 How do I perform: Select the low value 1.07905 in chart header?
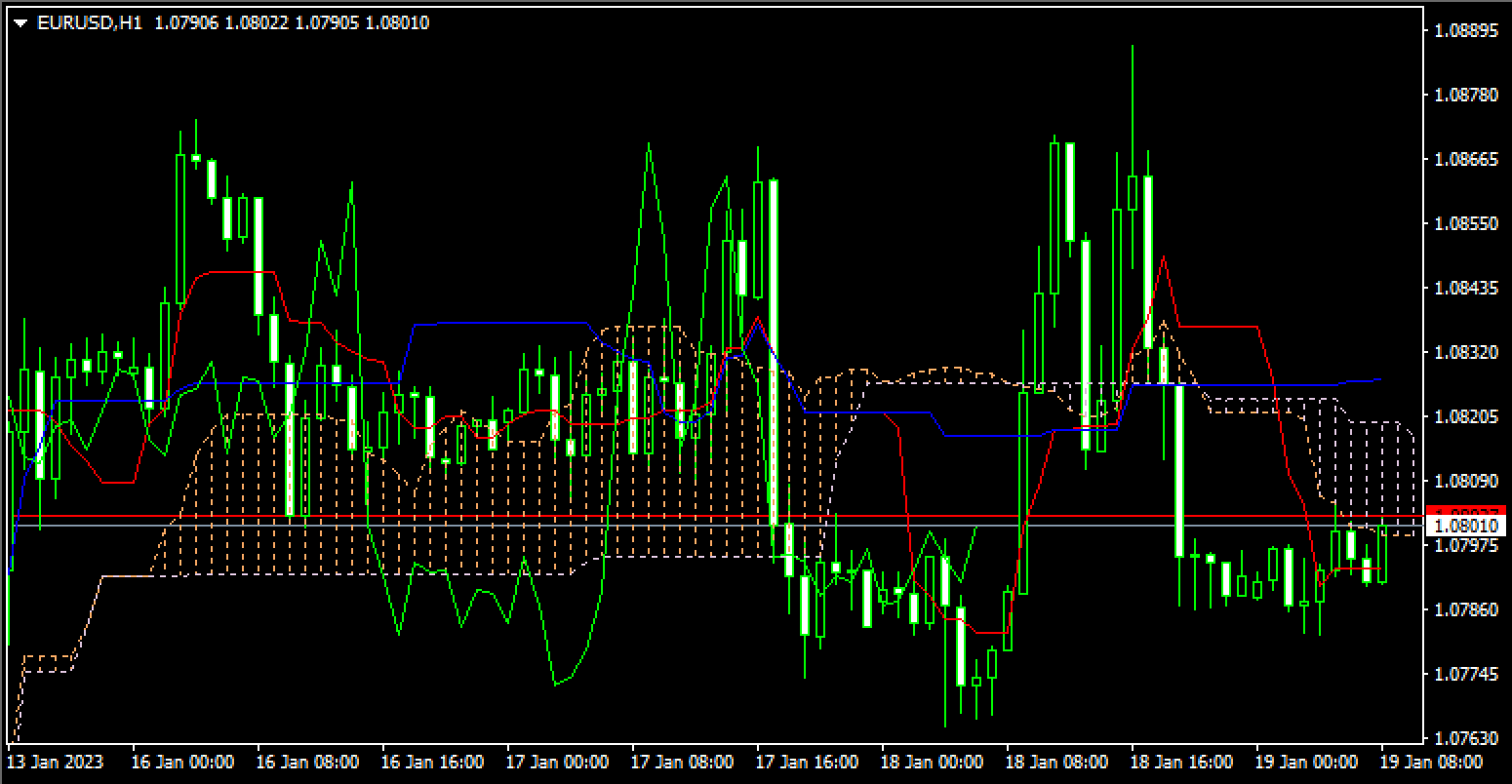coord(327,22)
